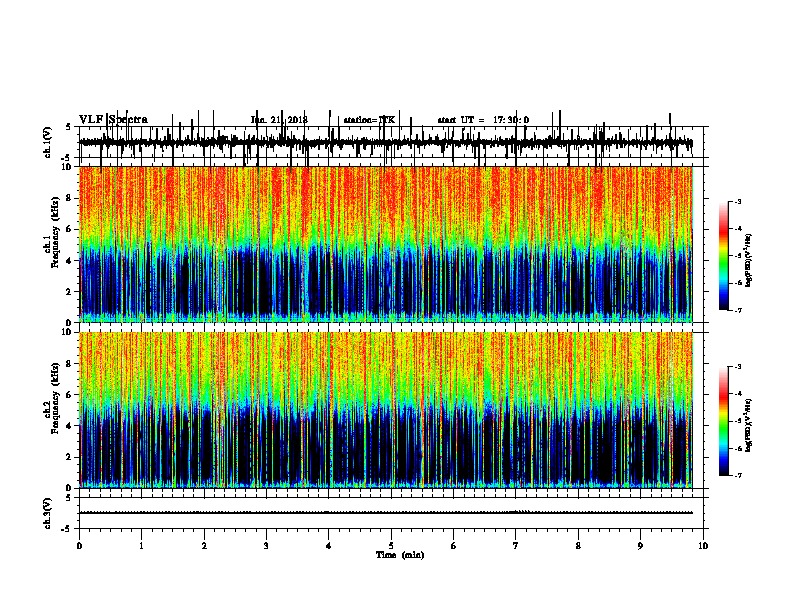The image size is (792, 612).
Task: Click the ch.1 voltage waveform trace
Action: [386, 143]
